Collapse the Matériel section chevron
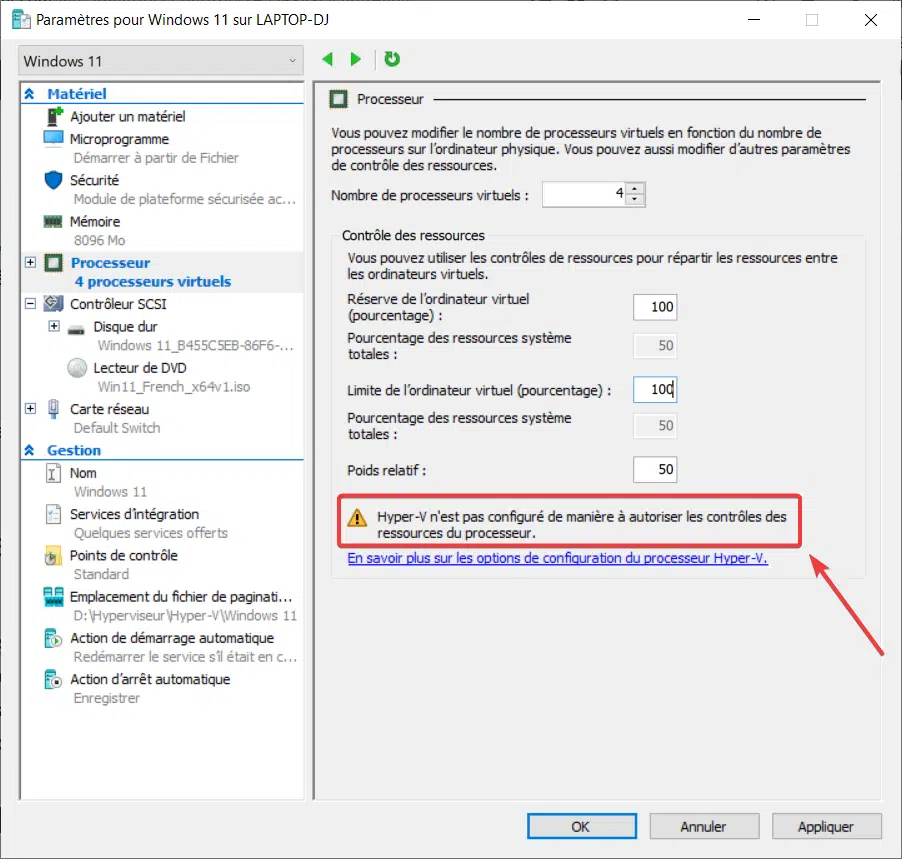Screen dimensions: 902x859 click(x=29, y=93)
